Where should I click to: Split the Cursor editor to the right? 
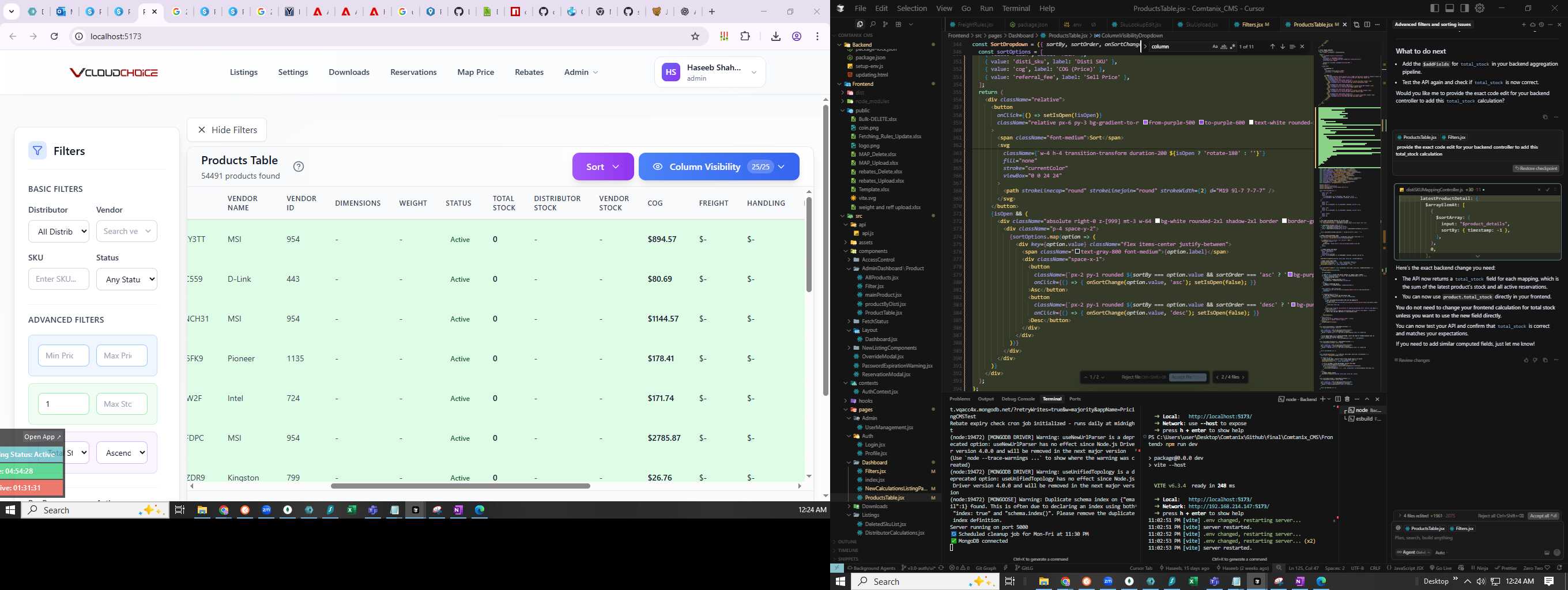click(1368, 24)
